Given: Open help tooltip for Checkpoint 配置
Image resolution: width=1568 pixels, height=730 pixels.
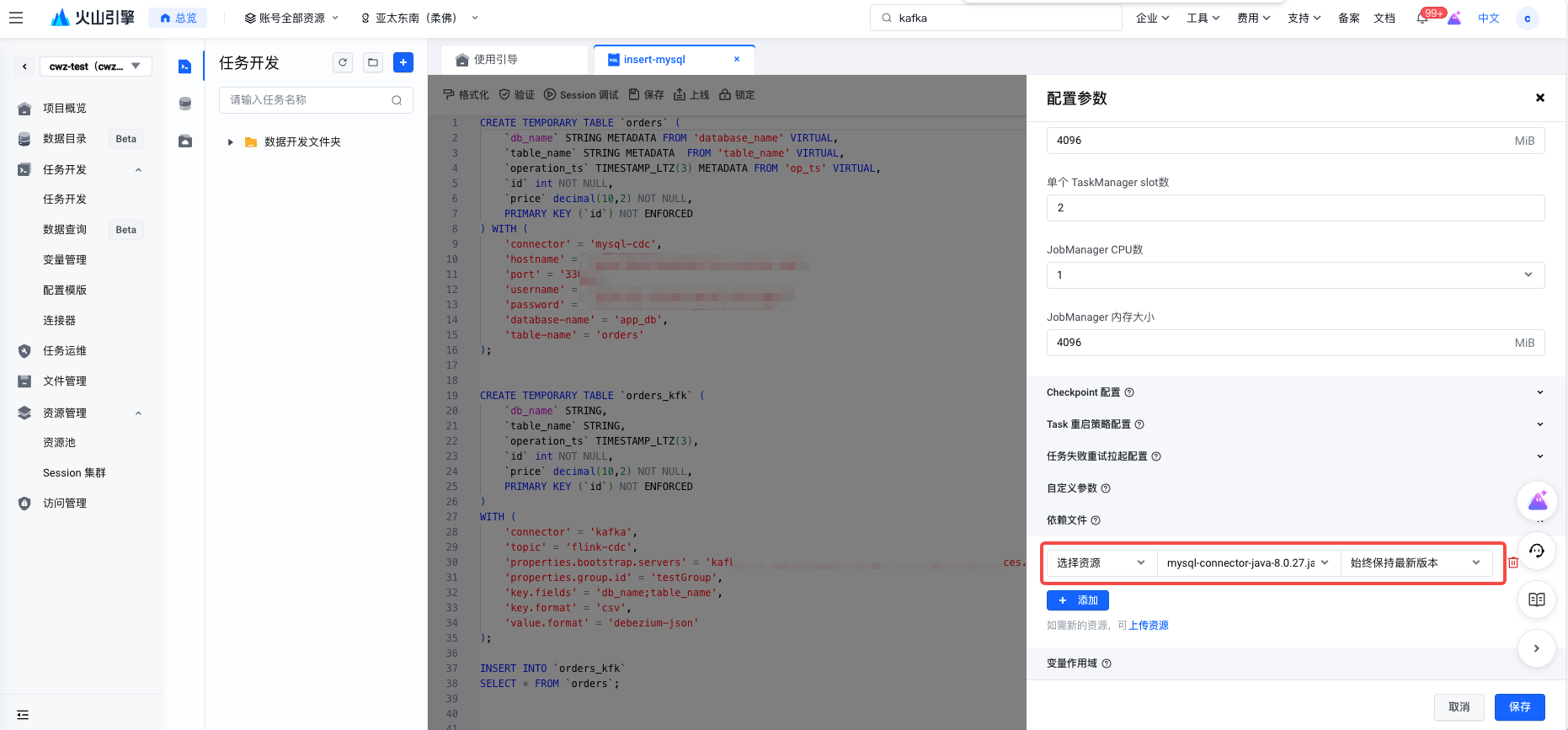Looking at the screenshot, I should pyautogui.click(x=1129, y=392).
